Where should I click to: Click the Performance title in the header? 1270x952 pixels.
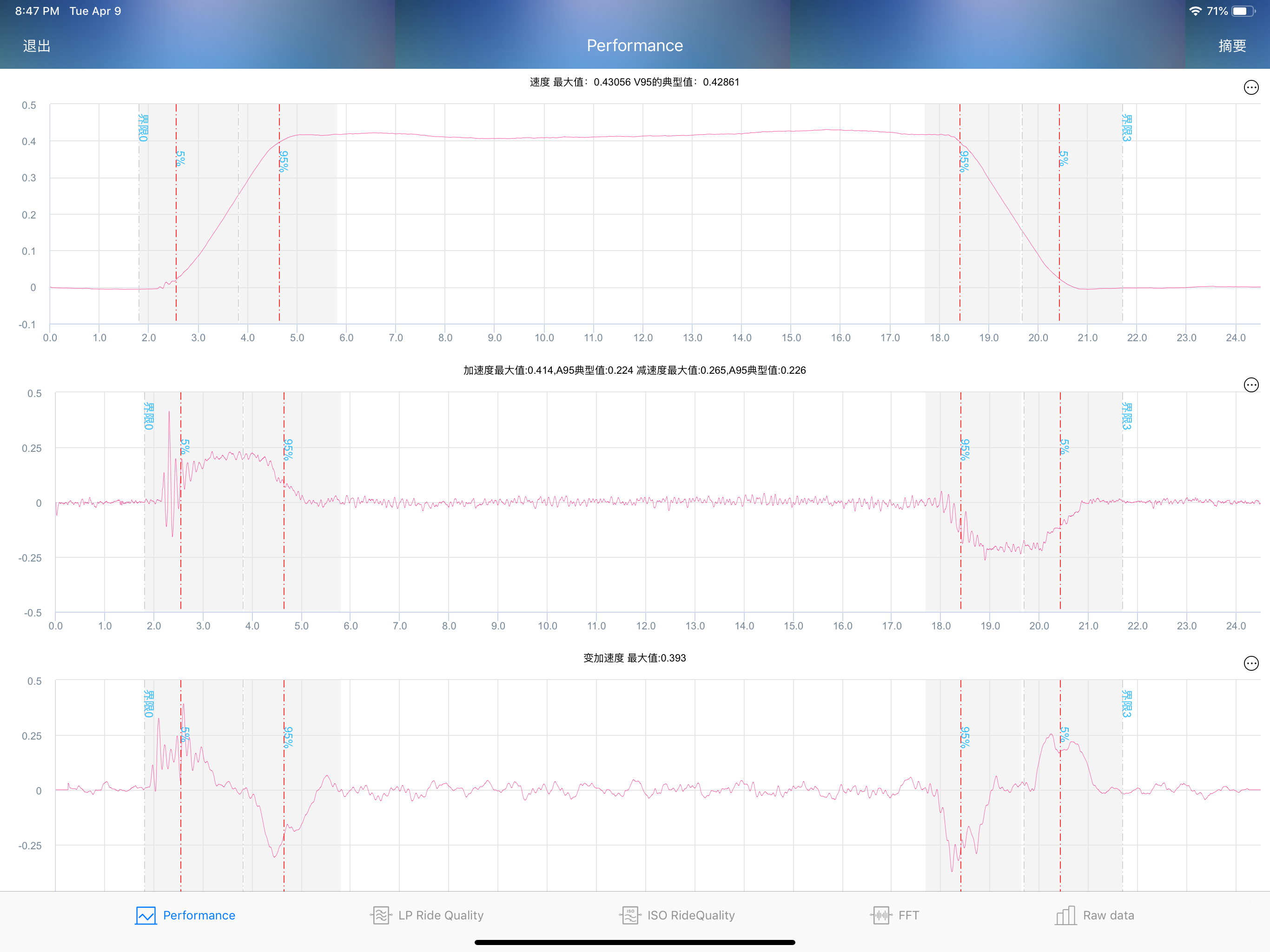[x=635, y=46]
